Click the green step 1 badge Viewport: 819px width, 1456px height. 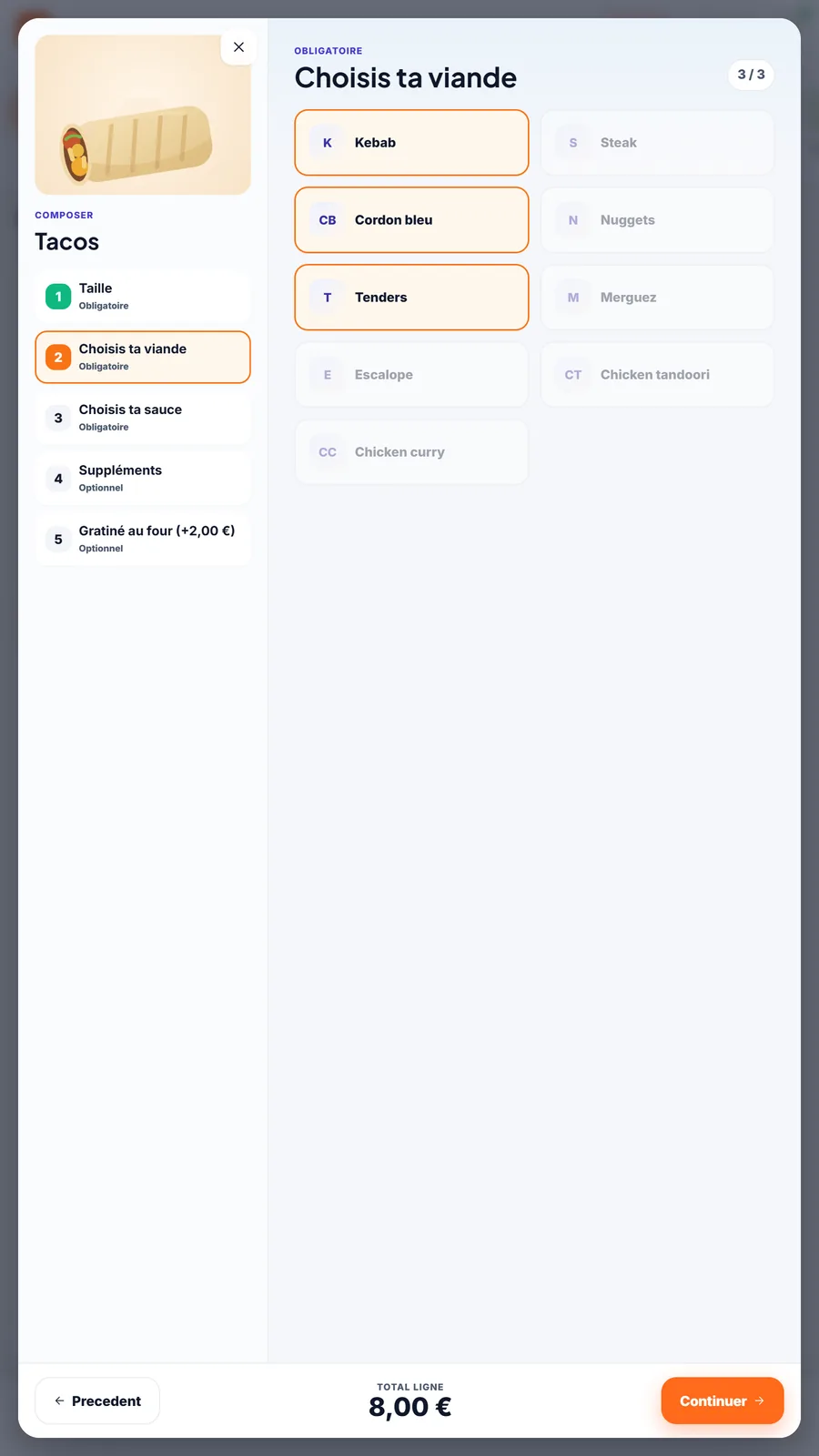58,297
